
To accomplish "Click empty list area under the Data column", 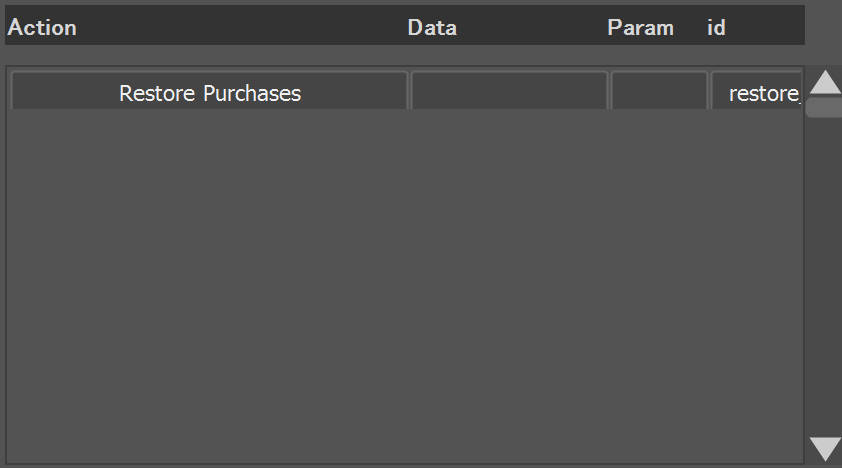I will tap(509, 284).
